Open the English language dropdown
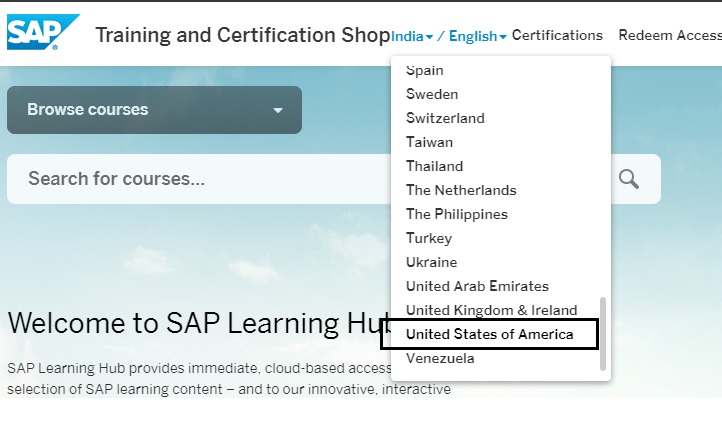Viewport: 722px width, 426px height. pos(477,36)
